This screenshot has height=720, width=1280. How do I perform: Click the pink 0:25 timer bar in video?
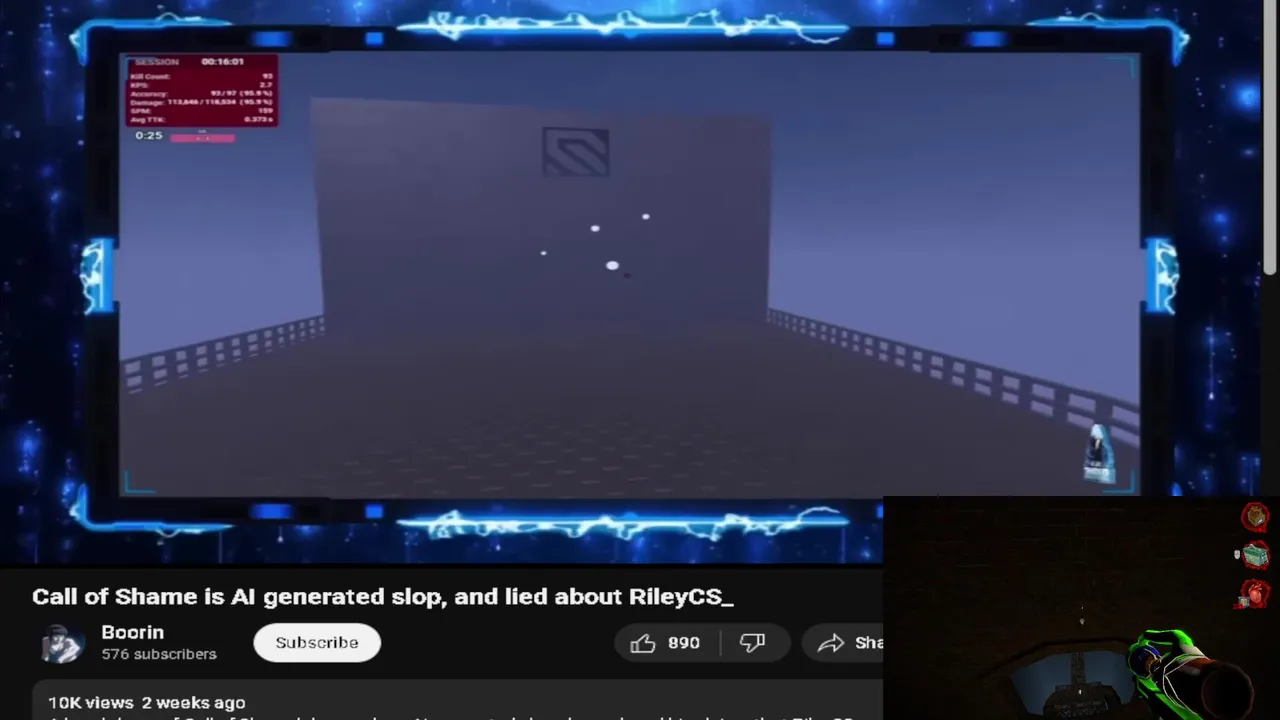203,137
